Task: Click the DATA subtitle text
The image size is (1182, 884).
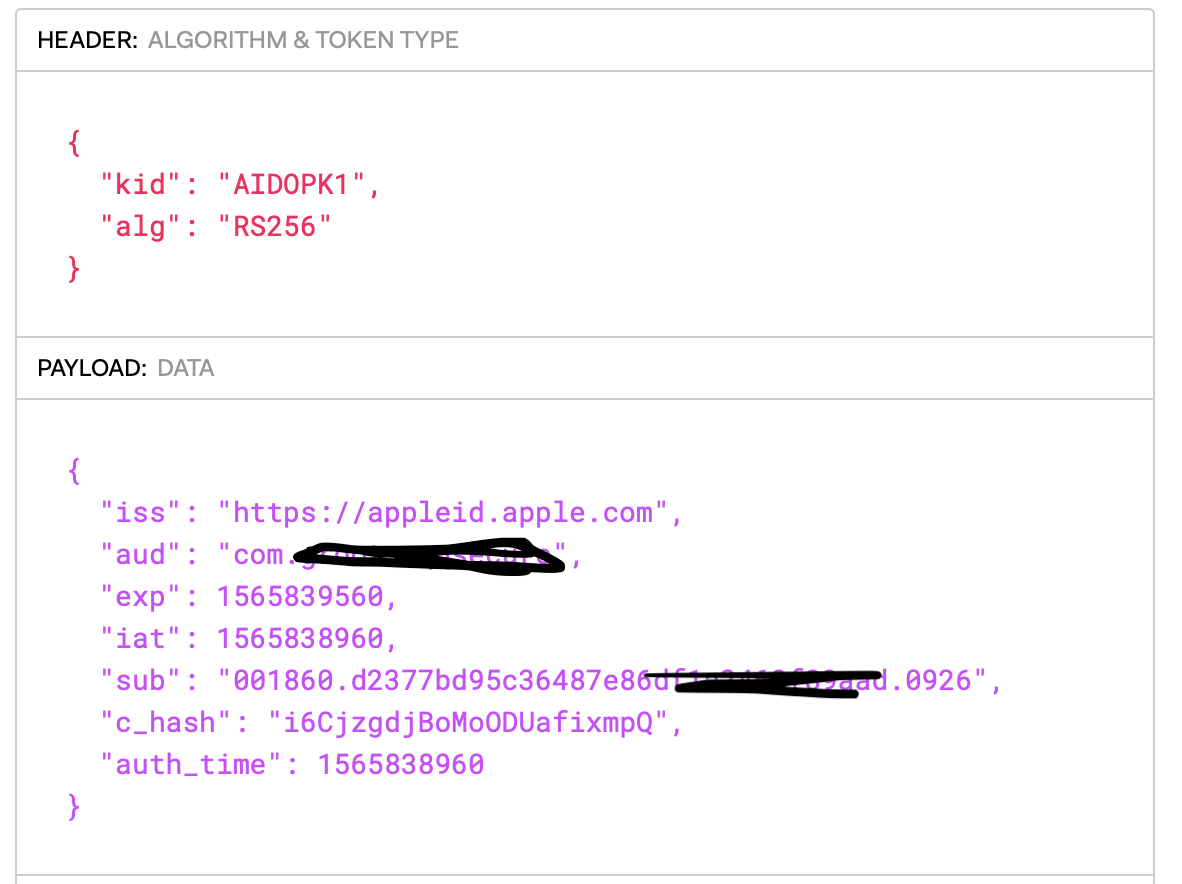Action: point(185,368)
